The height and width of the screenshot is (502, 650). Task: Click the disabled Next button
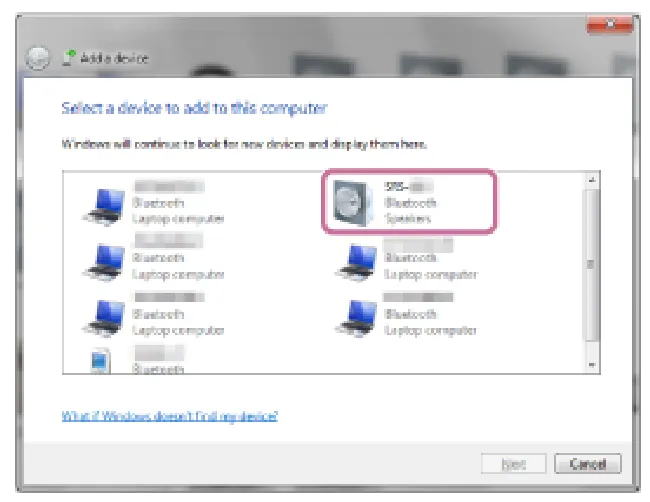pyautogui.click(x=513, y=463)
